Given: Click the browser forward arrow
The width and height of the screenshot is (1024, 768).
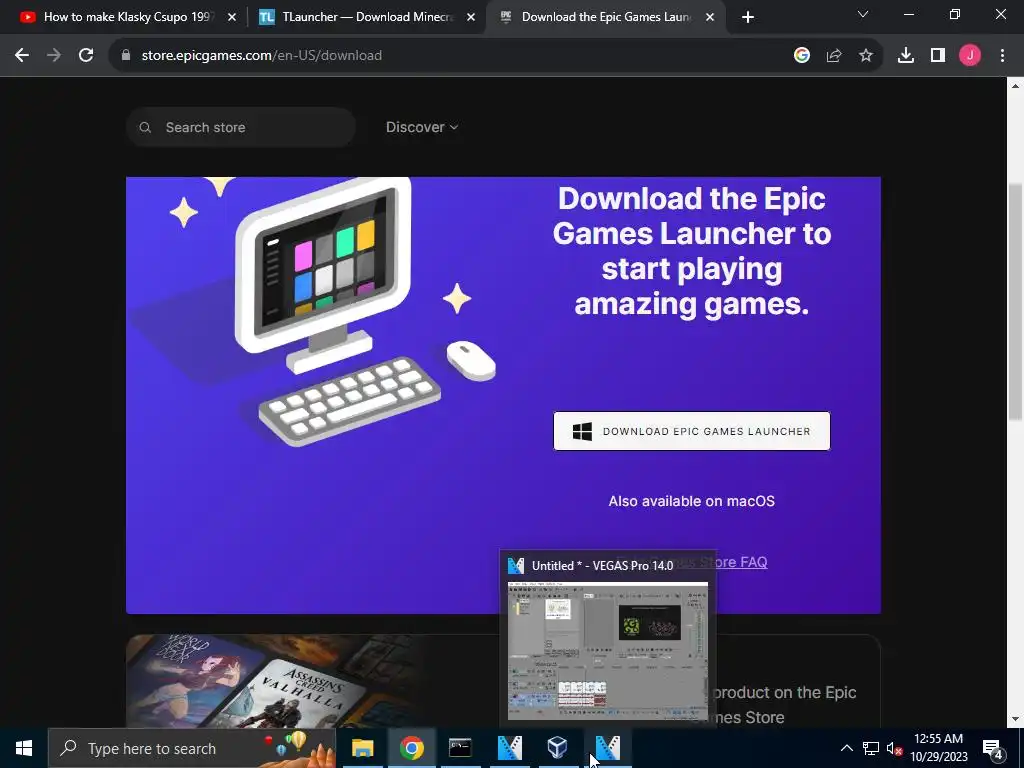Looking at the screenshot, I should click(54, 56).
